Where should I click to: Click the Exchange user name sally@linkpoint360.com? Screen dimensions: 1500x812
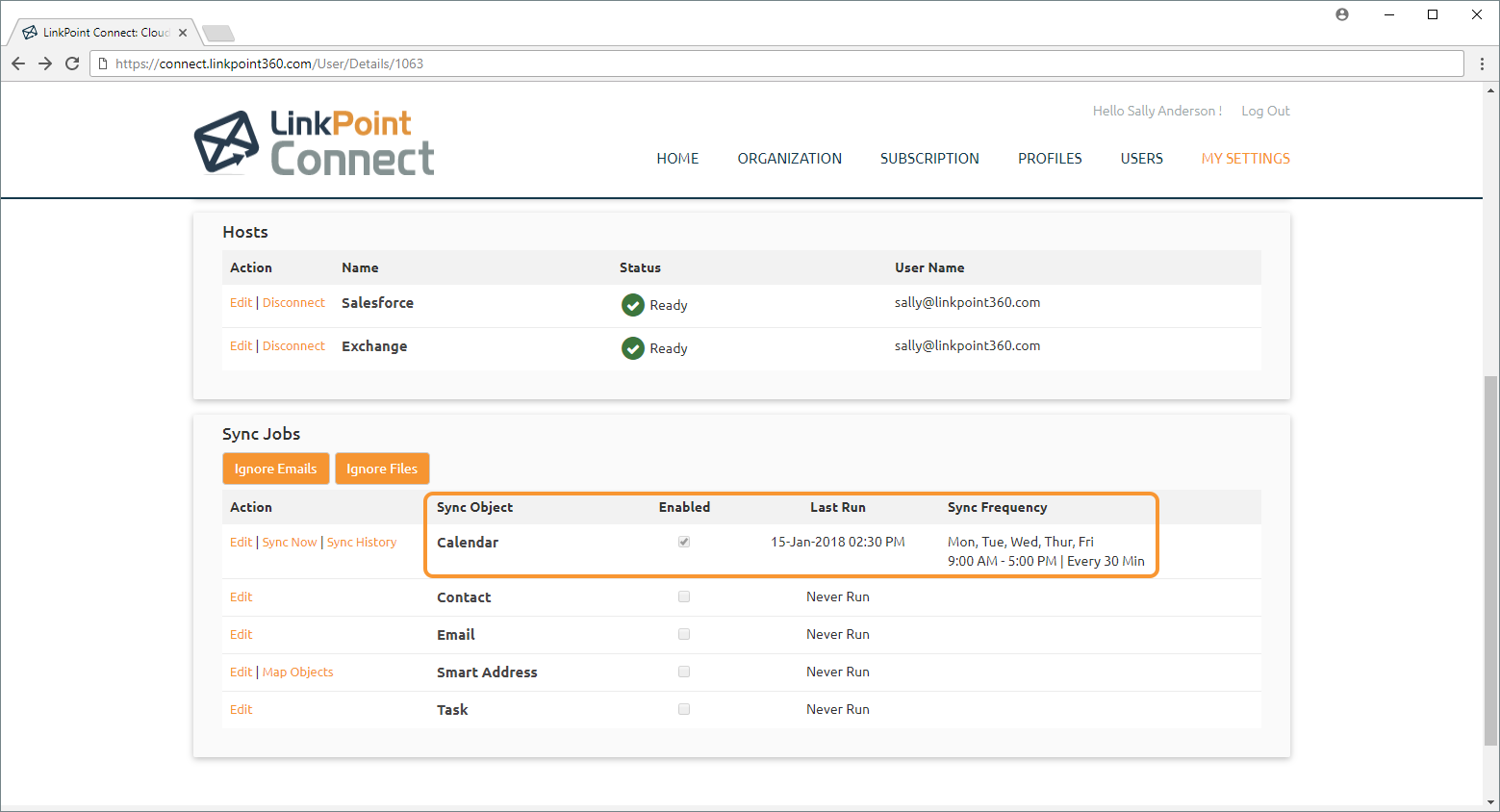(967, 345)
